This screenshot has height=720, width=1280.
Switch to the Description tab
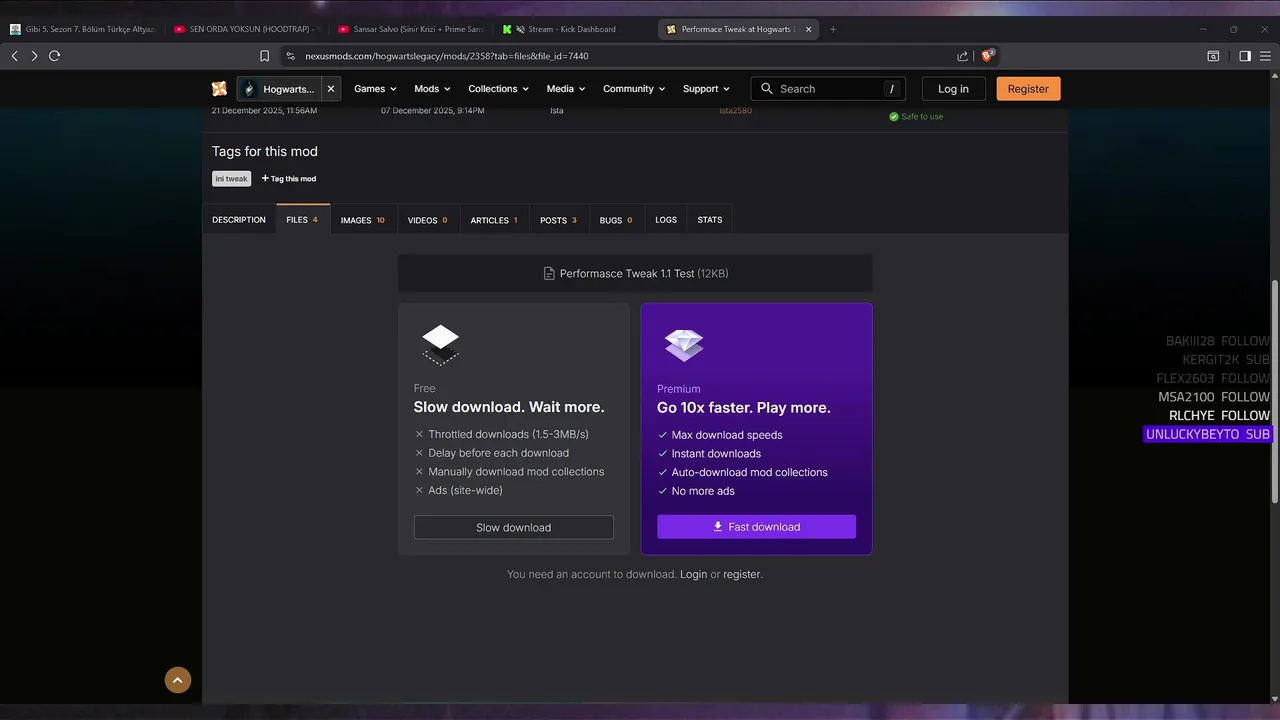tap(239, 220)
